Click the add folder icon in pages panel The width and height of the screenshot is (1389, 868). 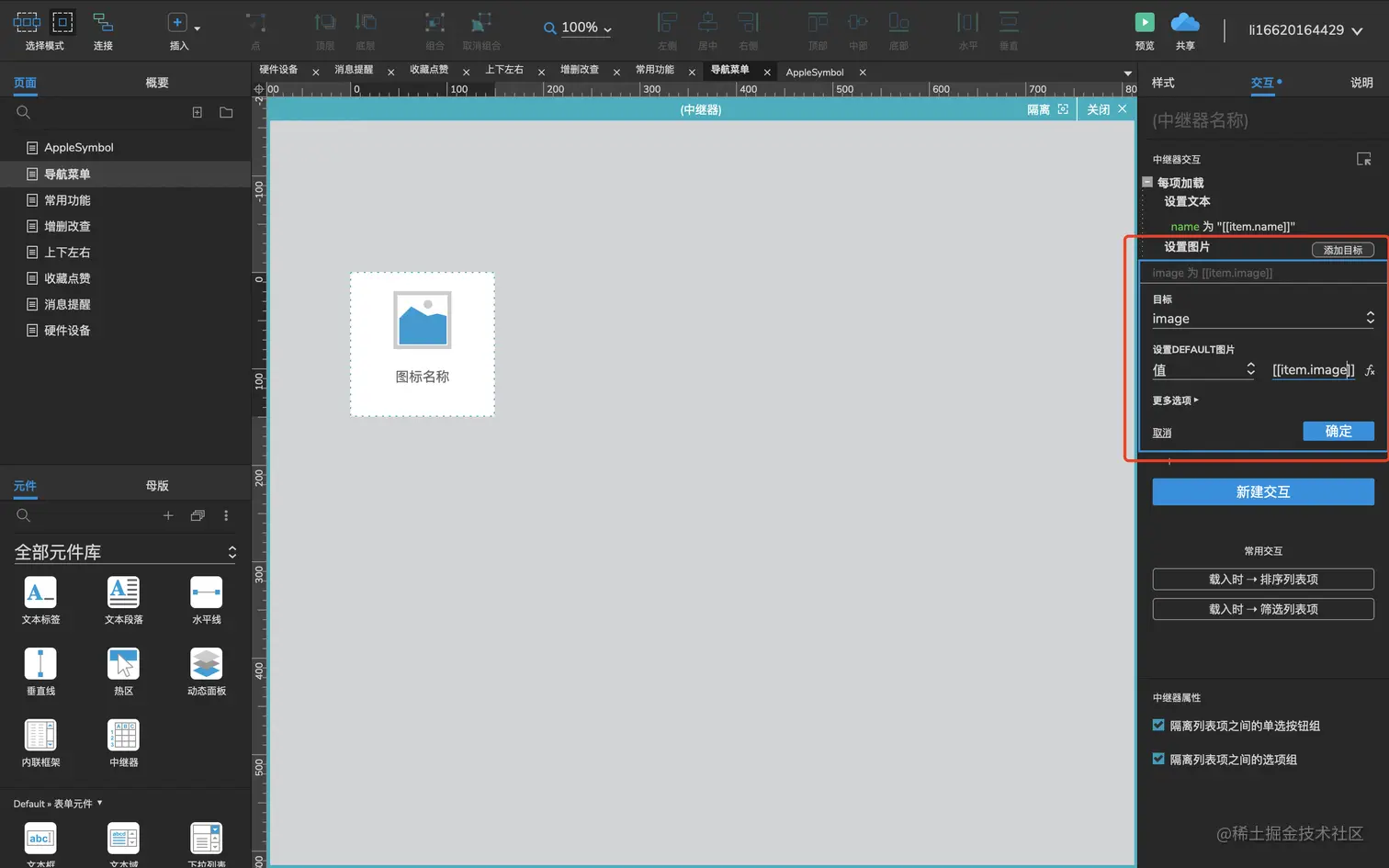226,112
